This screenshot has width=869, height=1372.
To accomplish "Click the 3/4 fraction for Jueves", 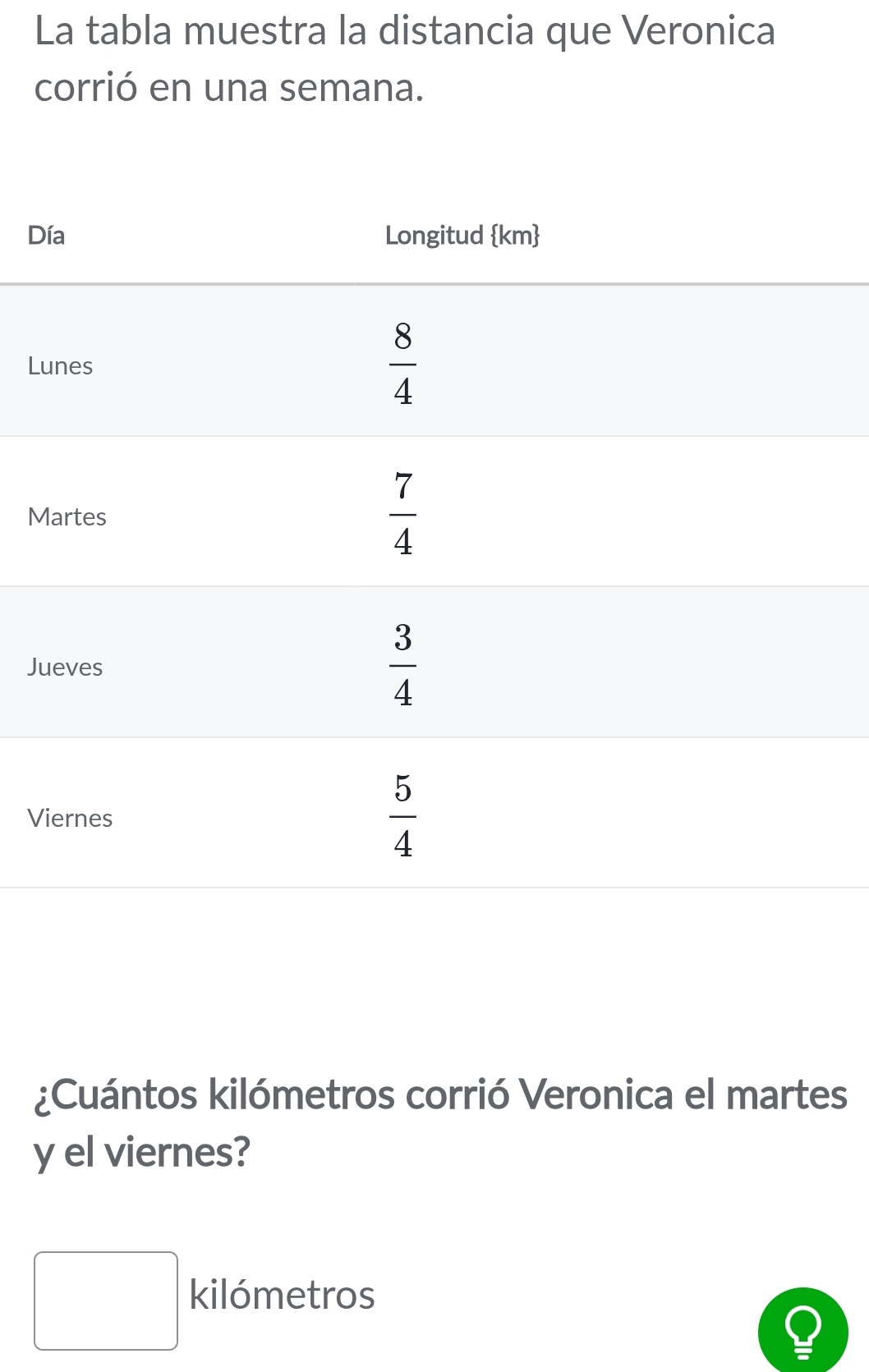I will coord(402,665).
